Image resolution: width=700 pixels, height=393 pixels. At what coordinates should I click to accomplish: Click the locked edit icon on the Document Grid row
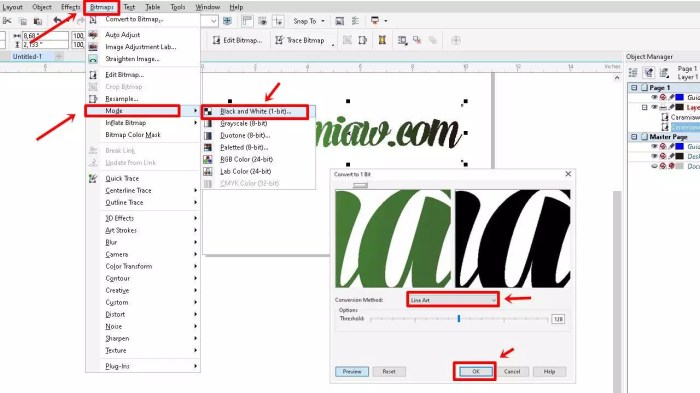click(671, 166)
